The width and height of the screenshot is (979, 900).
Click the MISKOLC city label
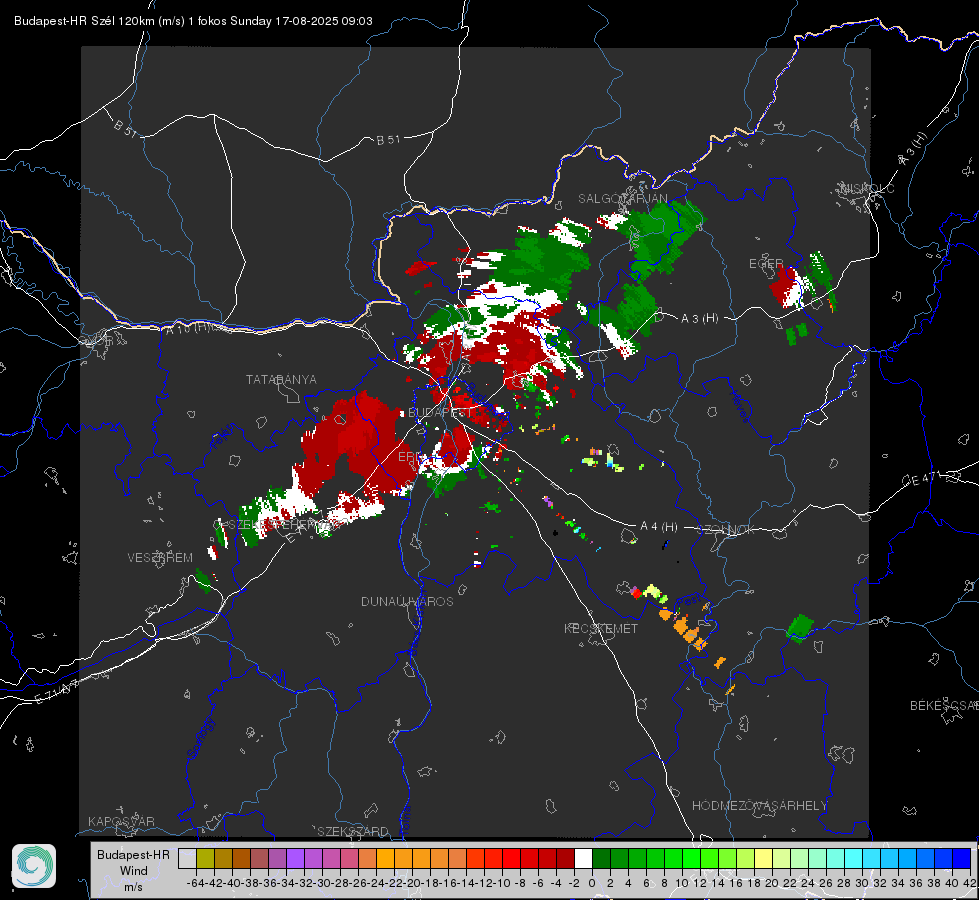coord(867,188)
